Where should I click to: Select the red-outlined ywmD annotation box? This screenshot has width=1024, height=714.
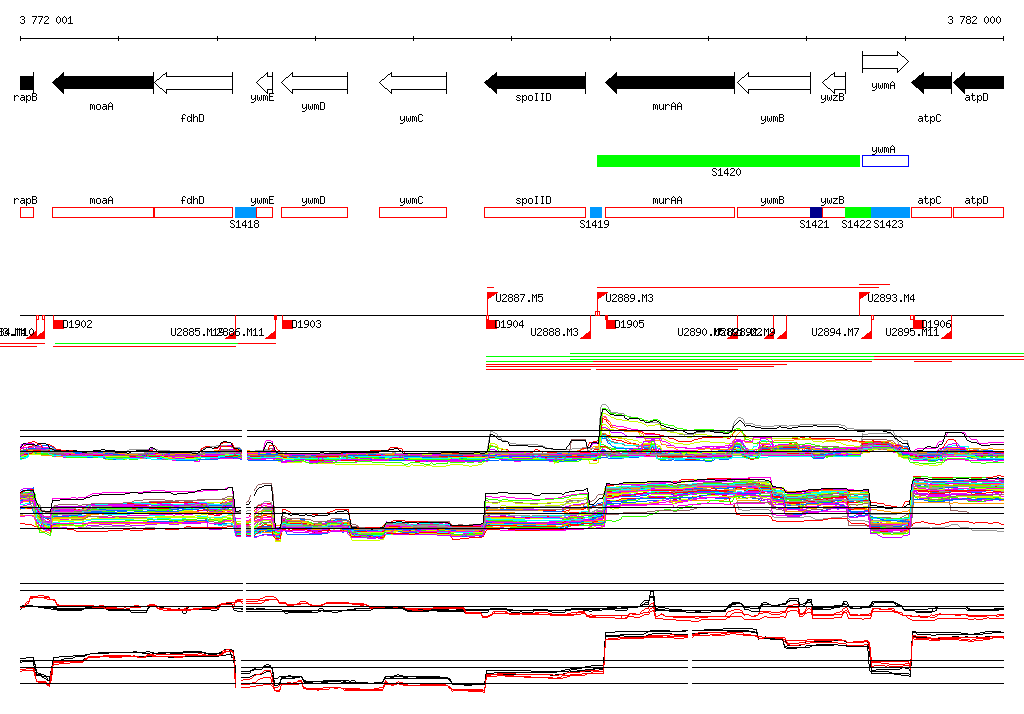point(314,212)
